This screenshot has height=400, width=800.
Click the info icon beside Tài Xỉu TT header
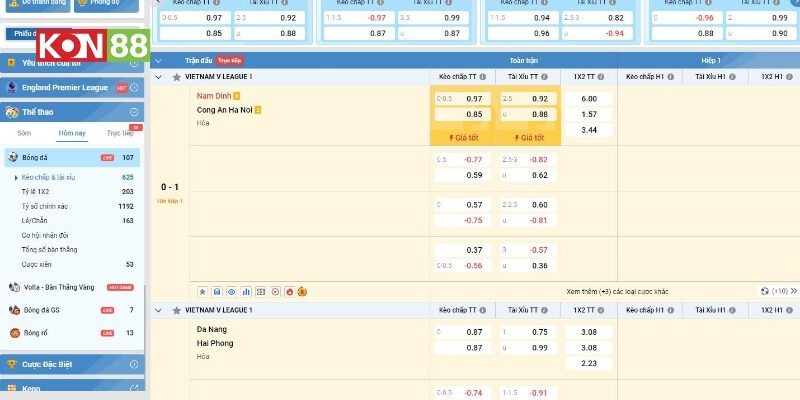pos(545,76)
